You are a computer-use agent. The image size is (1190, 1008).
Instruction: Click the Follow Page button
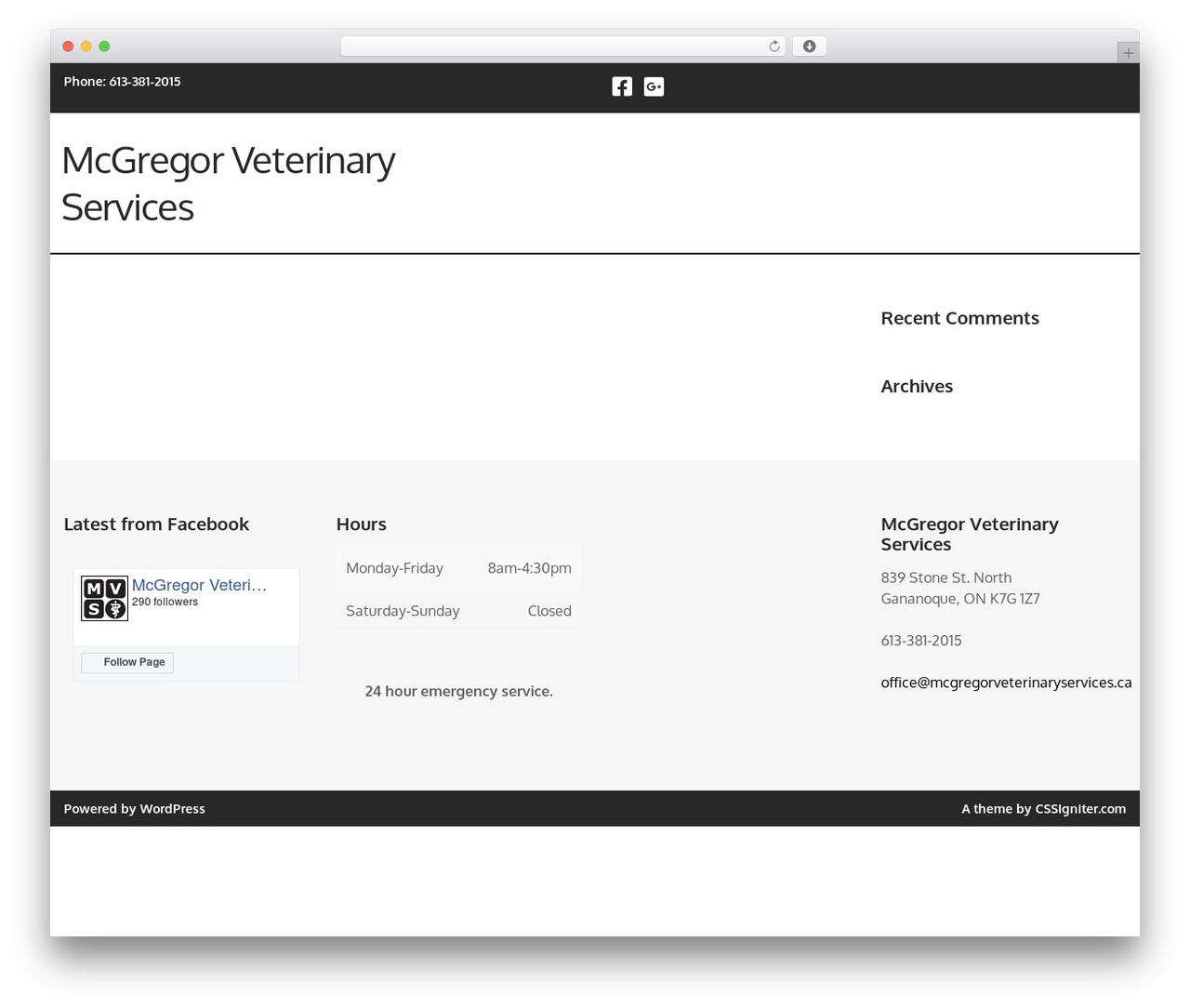127,662
